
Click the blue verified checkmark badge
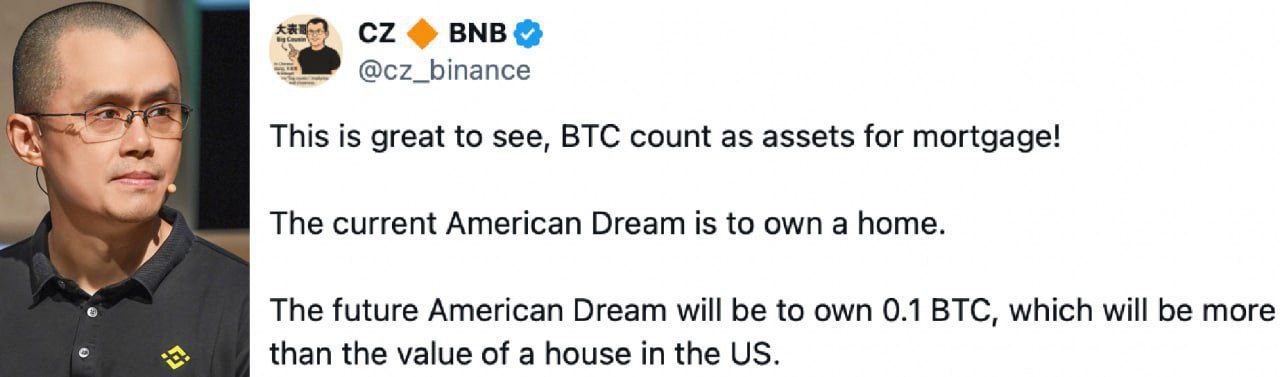tap(527, 35)
